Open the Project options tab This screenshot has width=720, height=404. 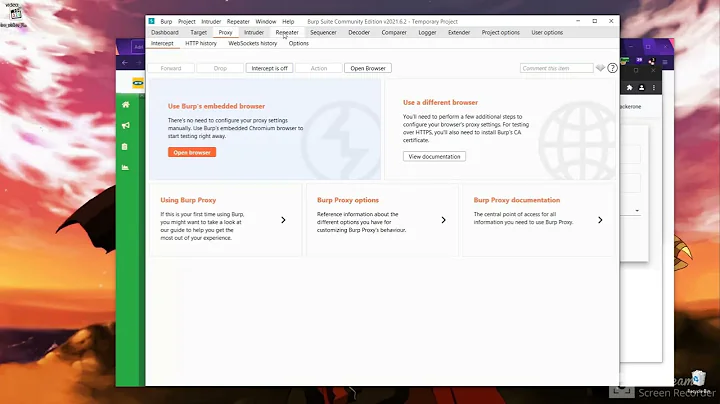[x=501, y=33]
